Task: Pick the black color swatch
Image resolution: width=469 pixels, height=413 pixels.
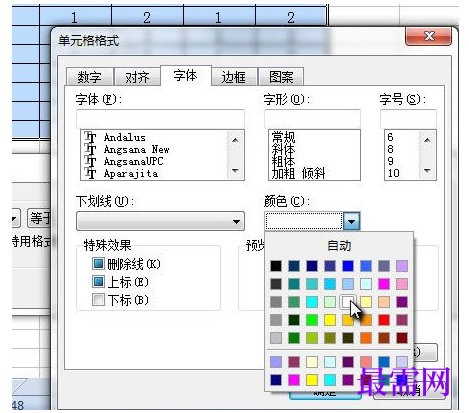Action: click(276, 266)
